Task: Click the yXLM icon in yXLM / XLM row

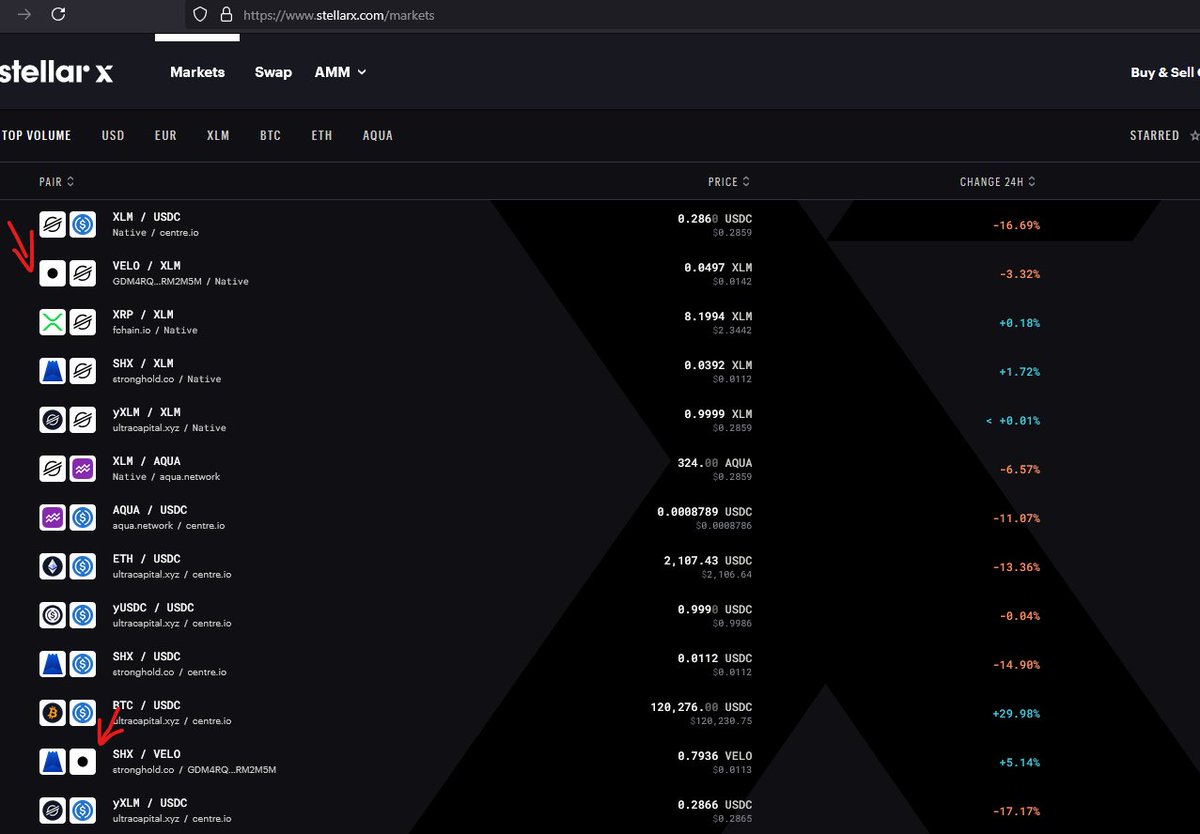Action: [52, 420]
